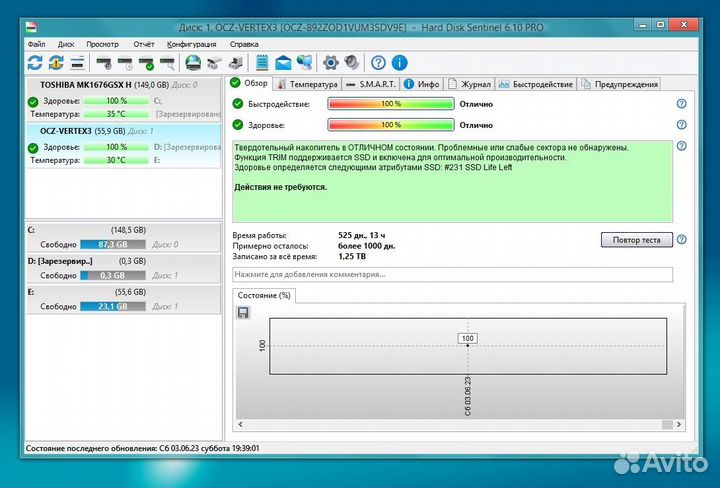Click the TOSHIBA Здоровье 100 % bar

116,101
